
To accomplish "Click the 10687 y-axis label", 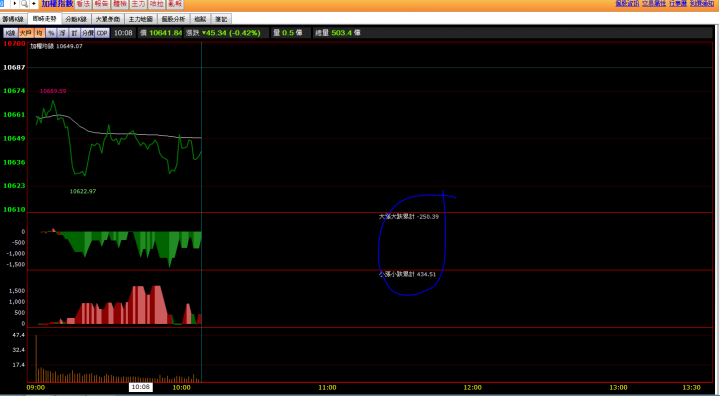I will click(14, 67).
